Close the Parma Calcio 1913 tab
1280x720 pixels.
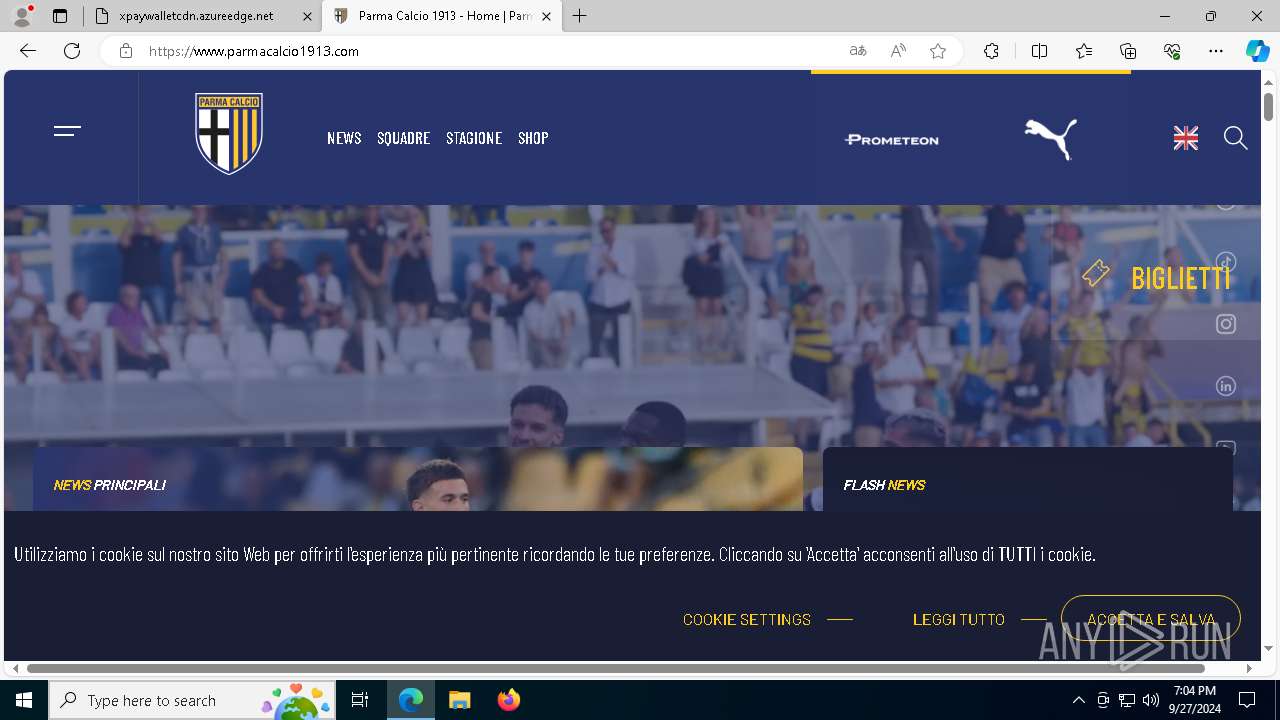coord(546,16)
